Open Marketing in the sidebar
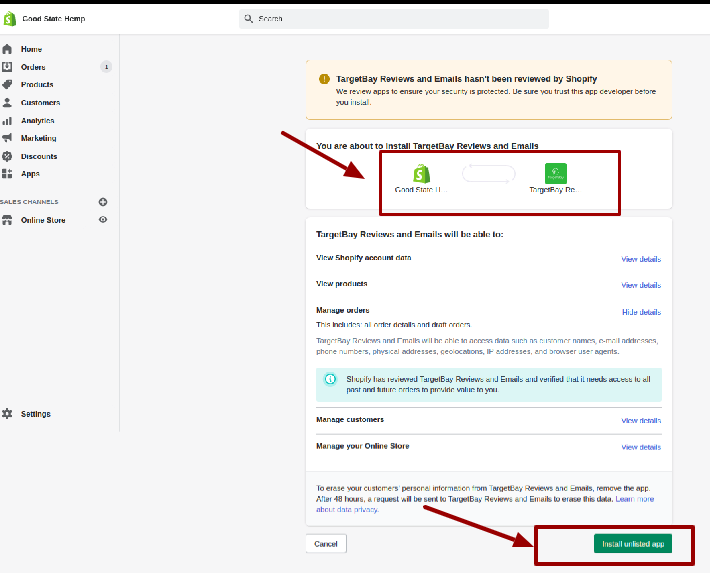The image size is (710, 573). [38, 138]
